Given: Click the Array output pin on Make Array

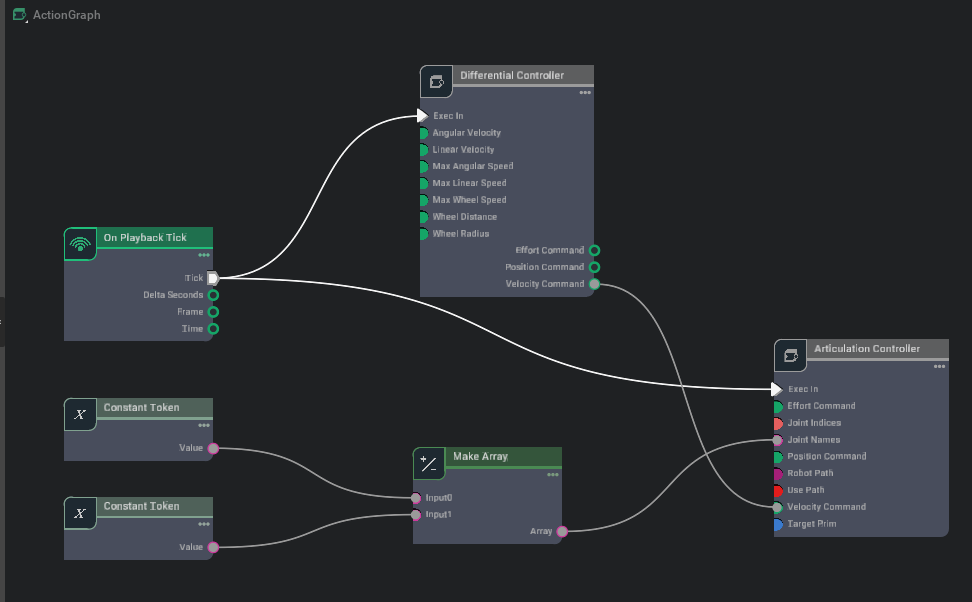Looking at the screenshot, I should click(x=561, y=531).
